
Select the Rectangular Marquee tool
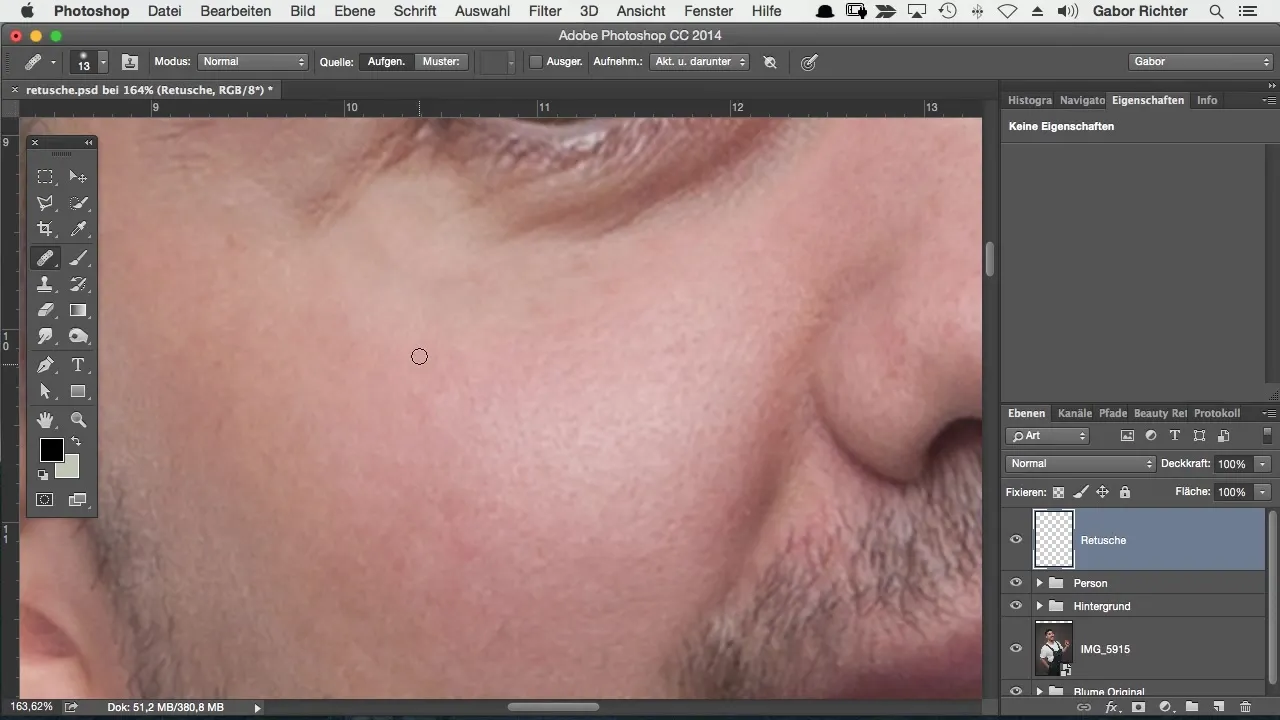(x=45, y=177)
